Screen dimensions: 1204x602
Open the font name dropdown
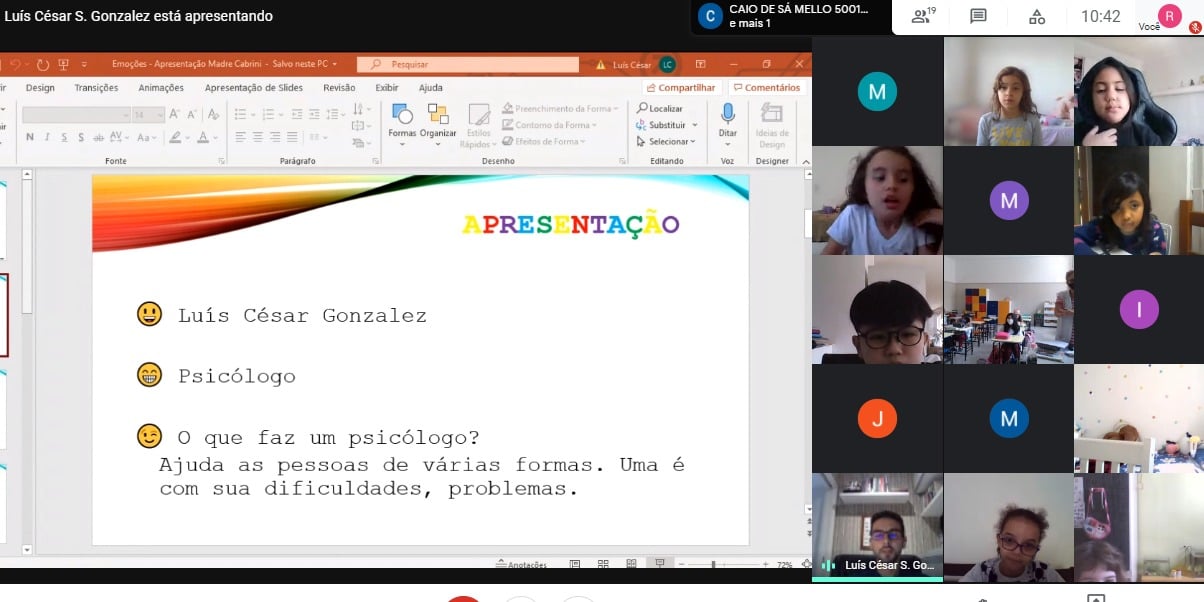tap(126, 115)
